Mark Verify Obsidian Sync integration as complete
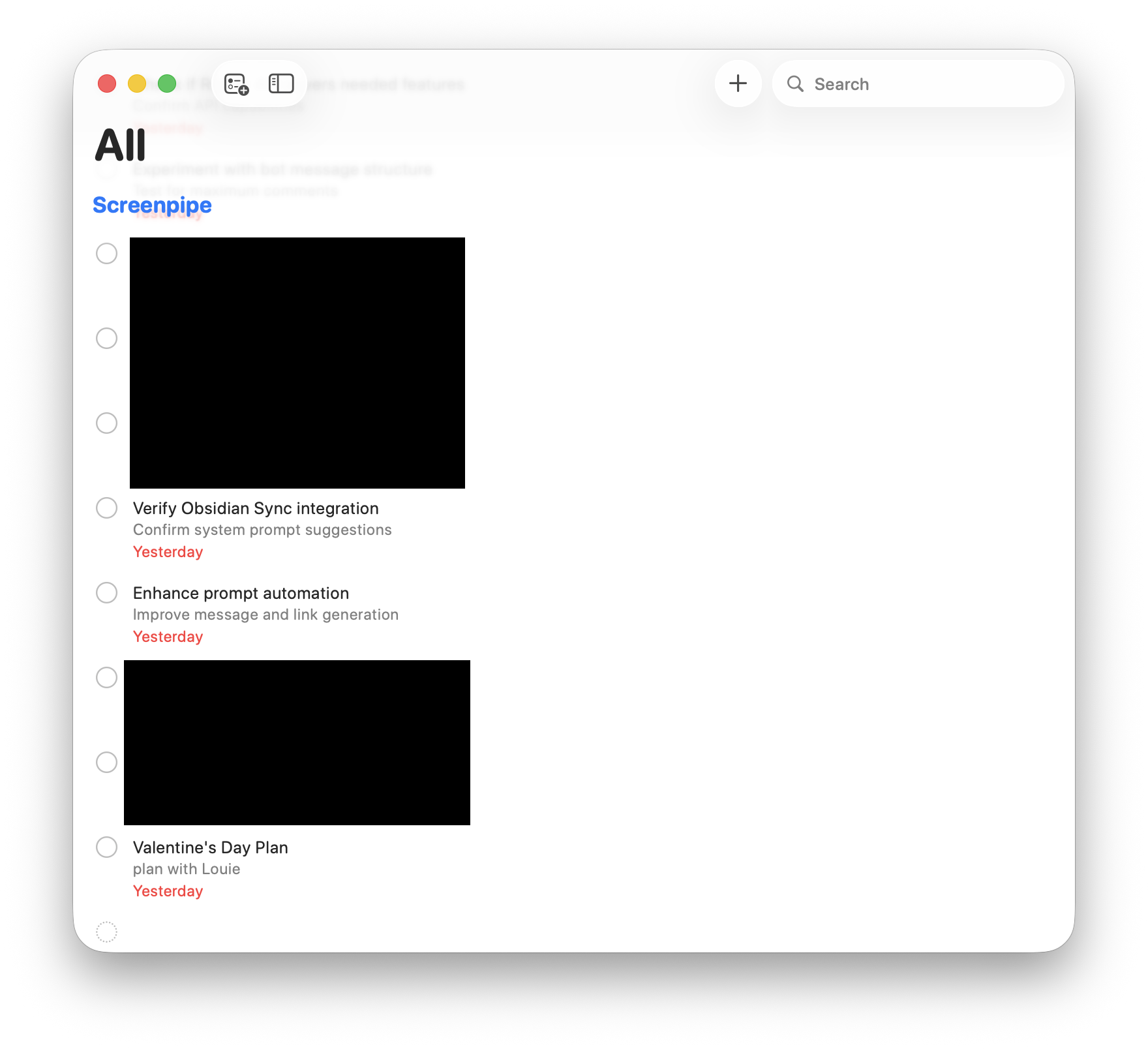This screenshot has height=1049, width=1148. [107, 508]
